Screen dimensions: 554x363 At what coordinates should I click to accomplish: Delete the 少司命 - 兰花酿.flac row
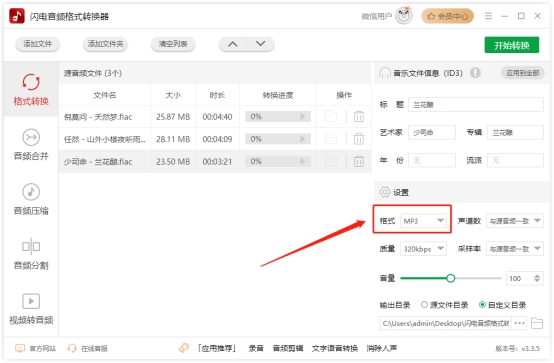359,161
